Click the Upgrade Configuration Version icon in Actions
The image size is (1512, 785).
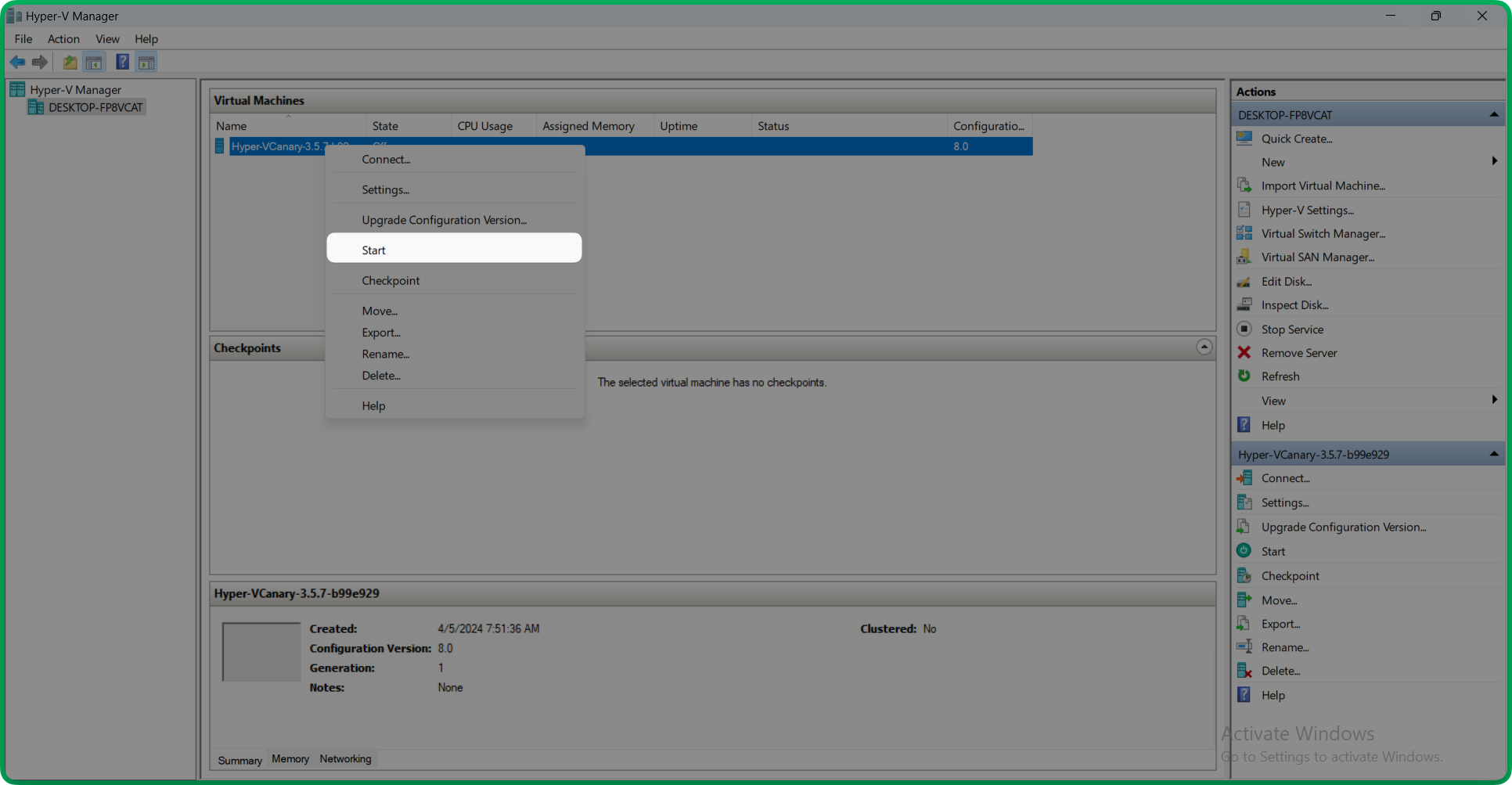pos(1244,527)
